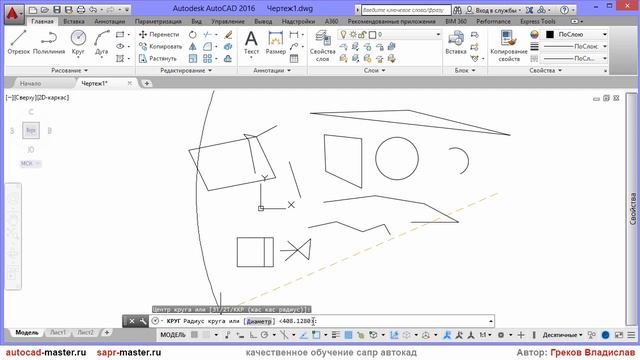Open the Управление ribbon tab
The image size is (640, 360).
tap(228, 21)
